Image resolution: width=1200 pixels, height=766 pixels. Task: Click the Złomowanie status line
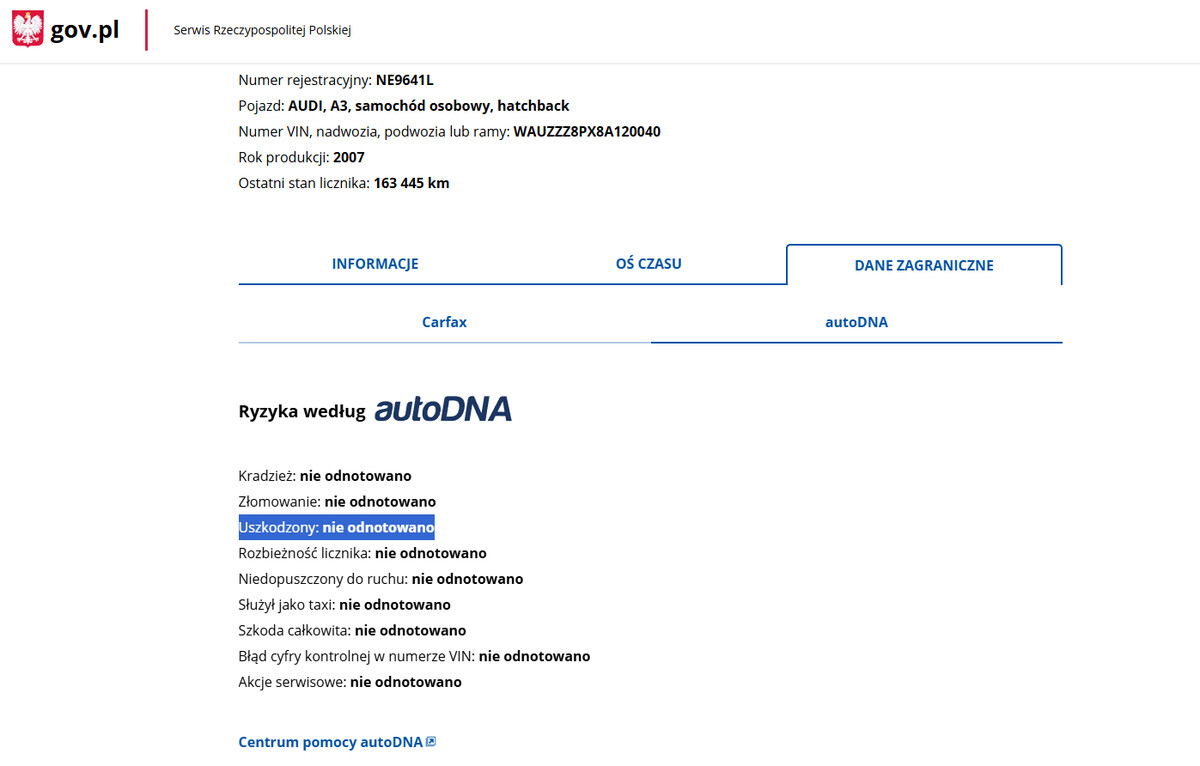(x=337, y=502)
